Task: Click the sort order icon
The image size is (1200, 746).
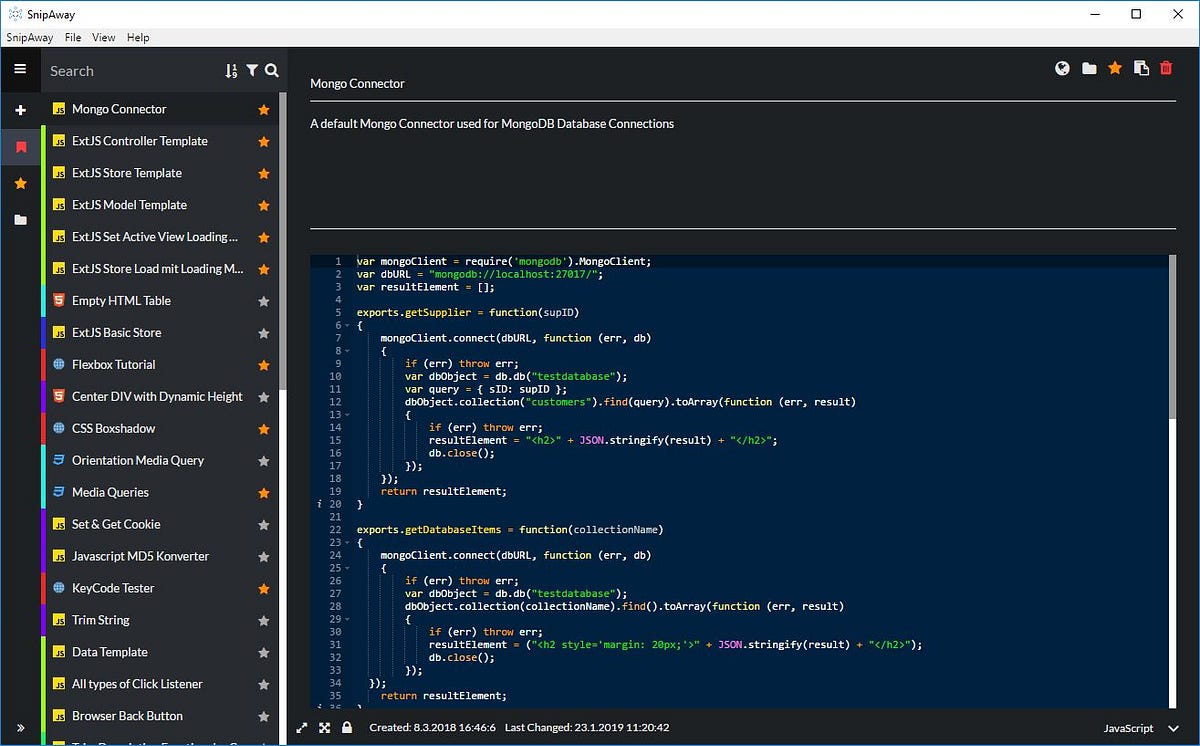Action: 231,71
